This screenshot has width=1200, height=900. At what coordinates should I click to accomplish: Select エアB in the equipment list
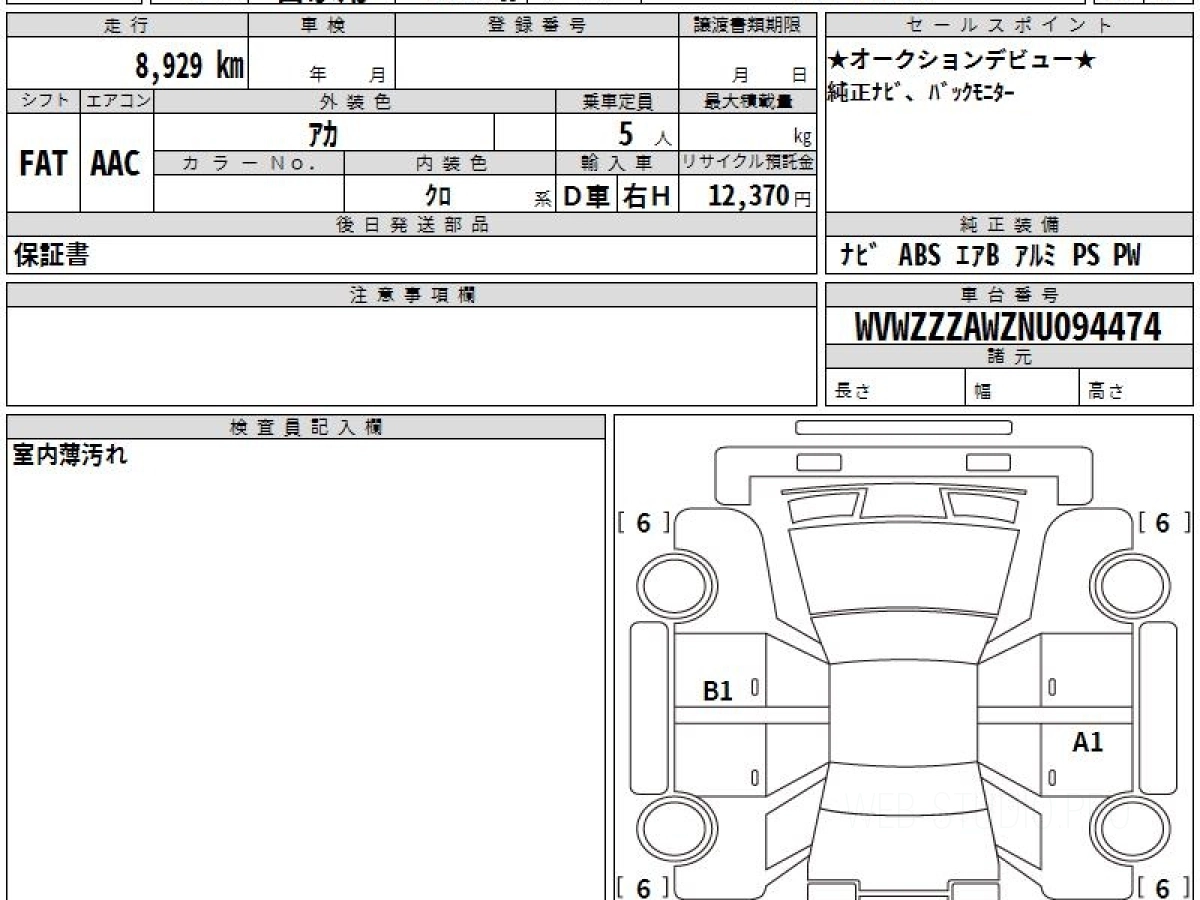click(979, 256)
